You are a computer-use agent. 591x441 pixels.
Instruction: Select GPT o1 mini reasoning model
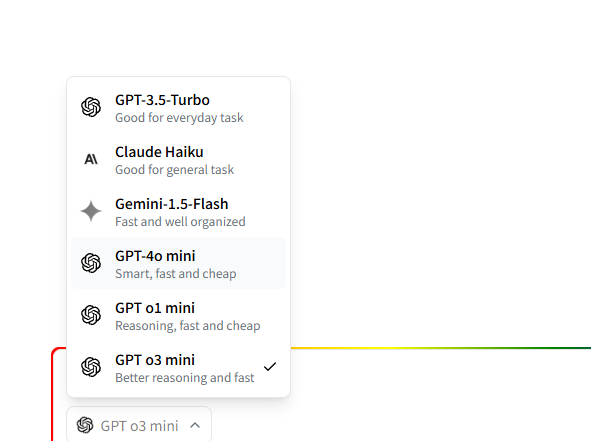click(x=178, y=315)
